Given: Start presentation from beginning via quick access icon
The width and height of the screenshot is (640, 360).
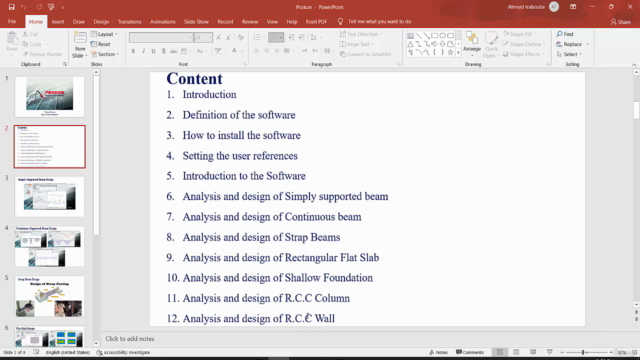Looking at the screenshot, I should pyautogui.click(x=51, y=7).
